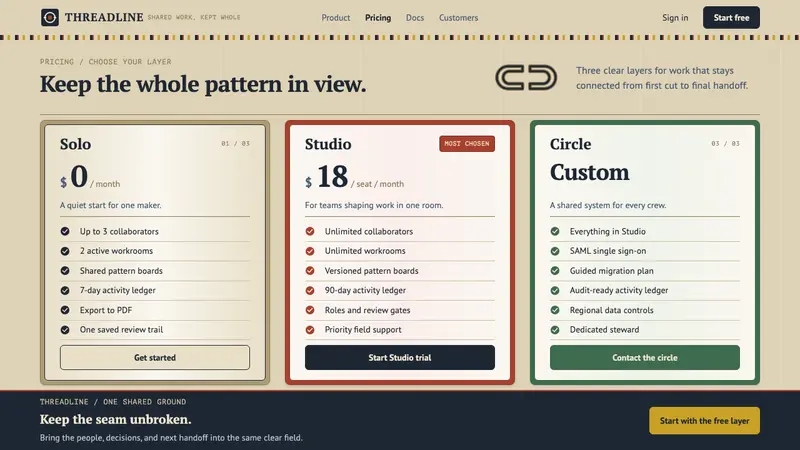Click Get started on the Solo plan
800x450 pixels.
155,358
